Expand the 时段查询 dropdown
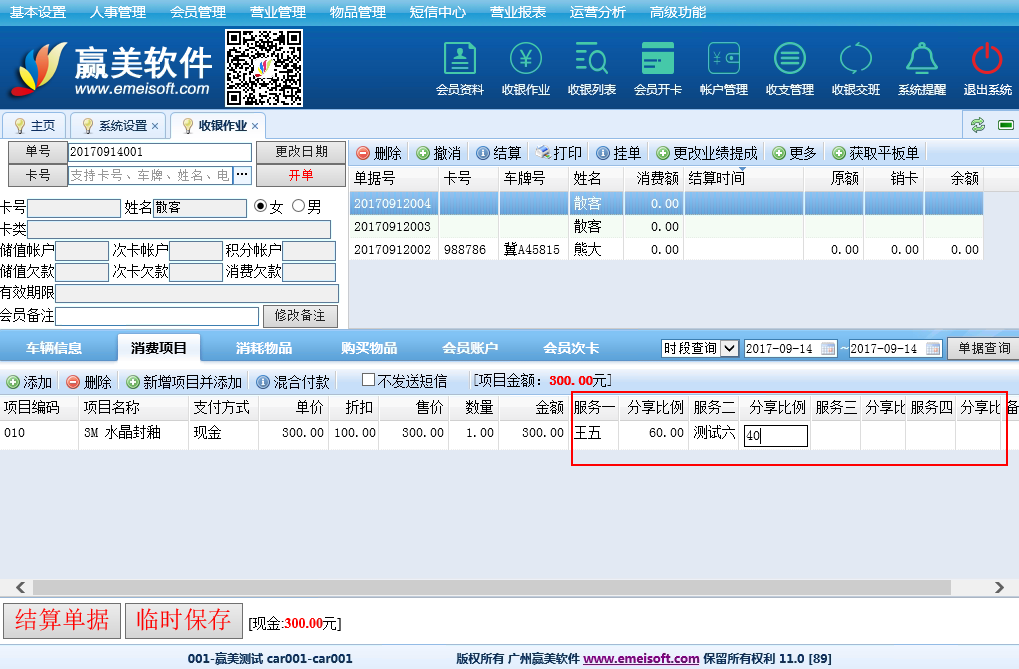1019x669 pixels. [729, 349]
